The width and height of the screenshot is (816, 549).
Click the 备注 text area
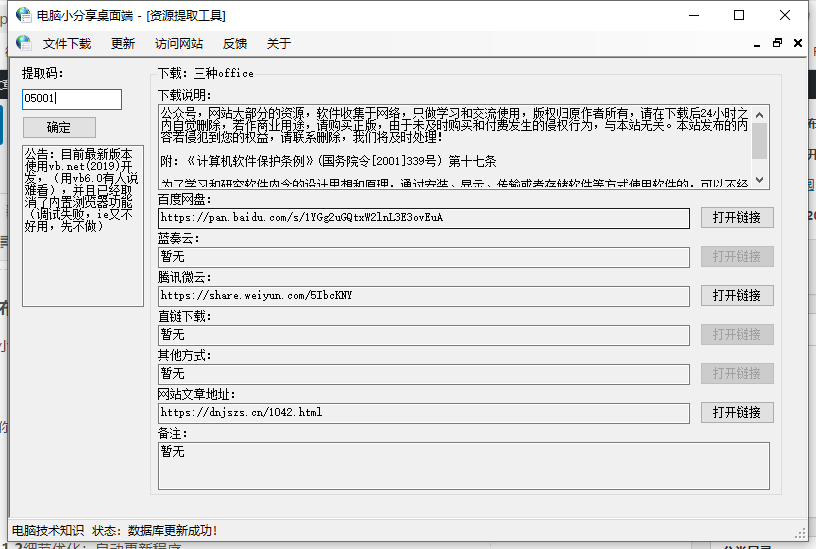(464, 466)
